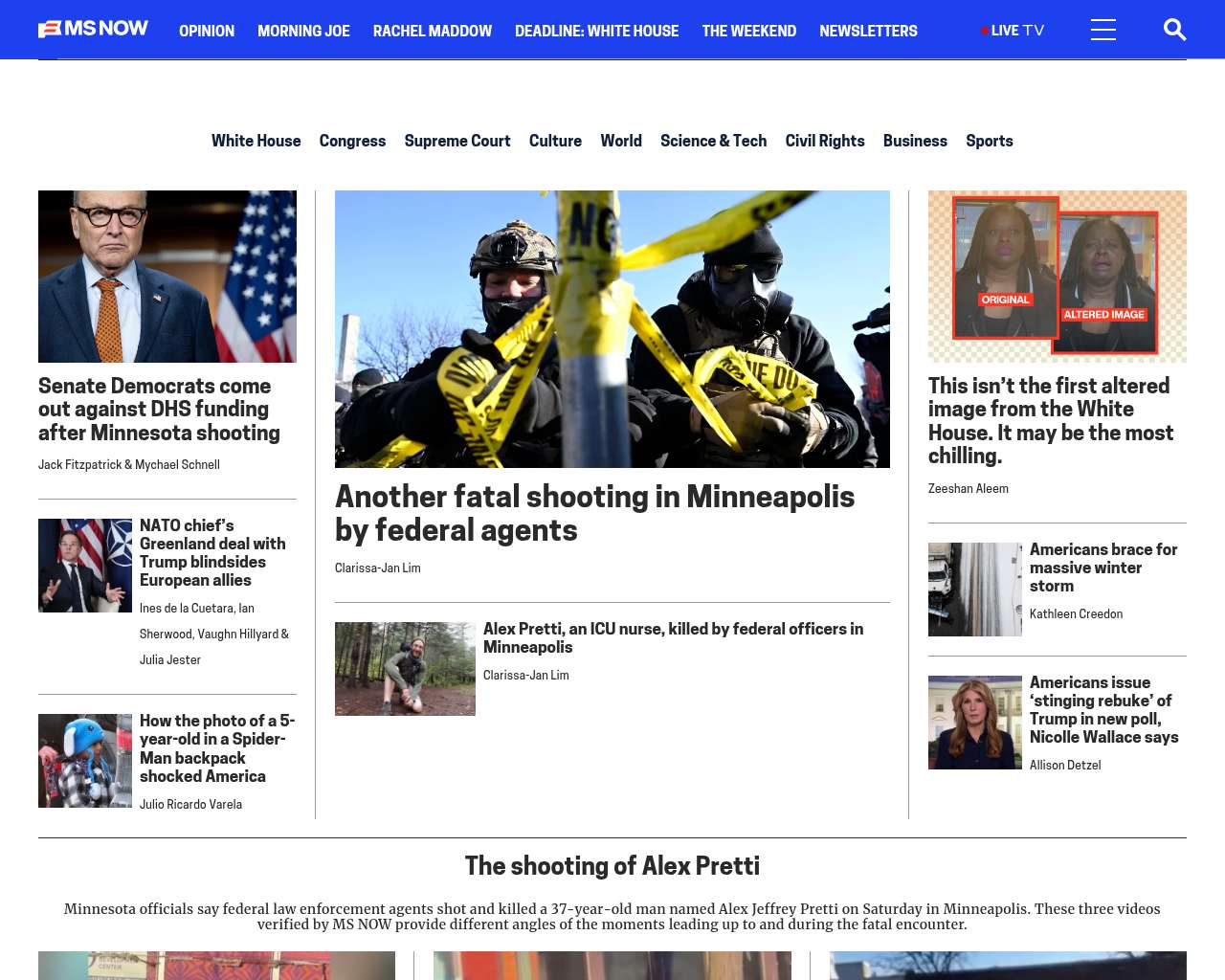Select the Supreme Court topic

(457, 141)
